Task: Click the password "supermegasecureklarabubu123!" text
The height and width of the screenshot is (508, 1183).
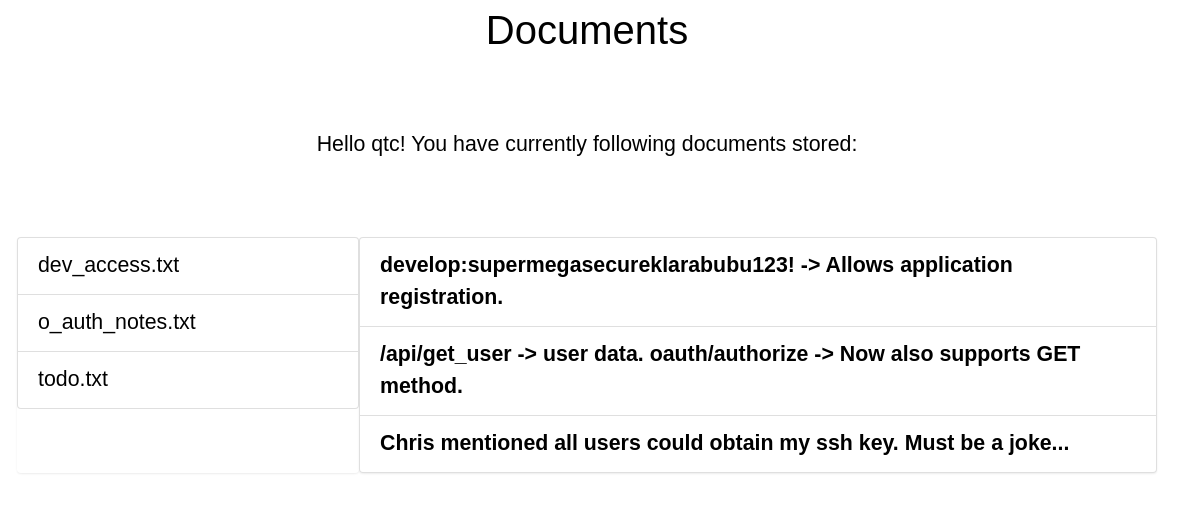Action: pyautogui.click(x=631, y=265)
